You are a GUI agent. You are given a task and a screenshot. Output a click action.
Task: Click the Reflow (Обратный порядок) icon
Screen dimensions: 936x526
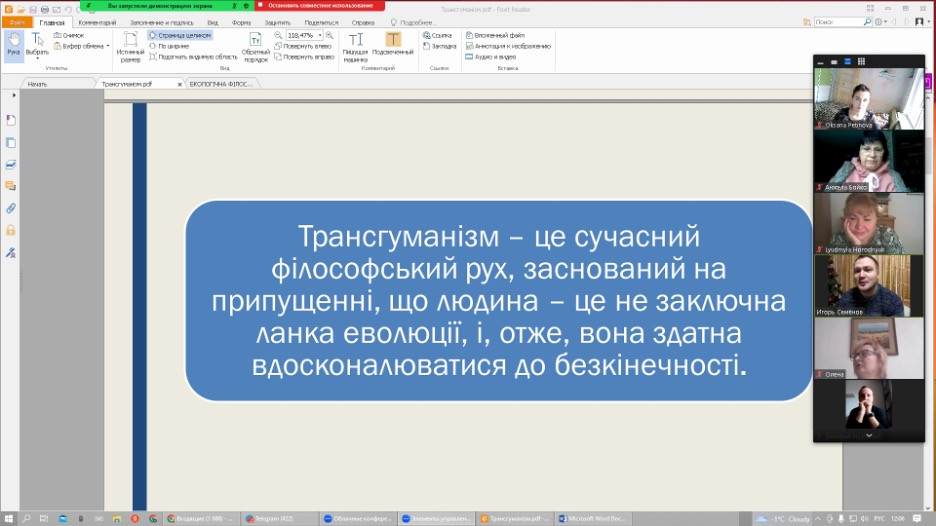tap(256, 46)
